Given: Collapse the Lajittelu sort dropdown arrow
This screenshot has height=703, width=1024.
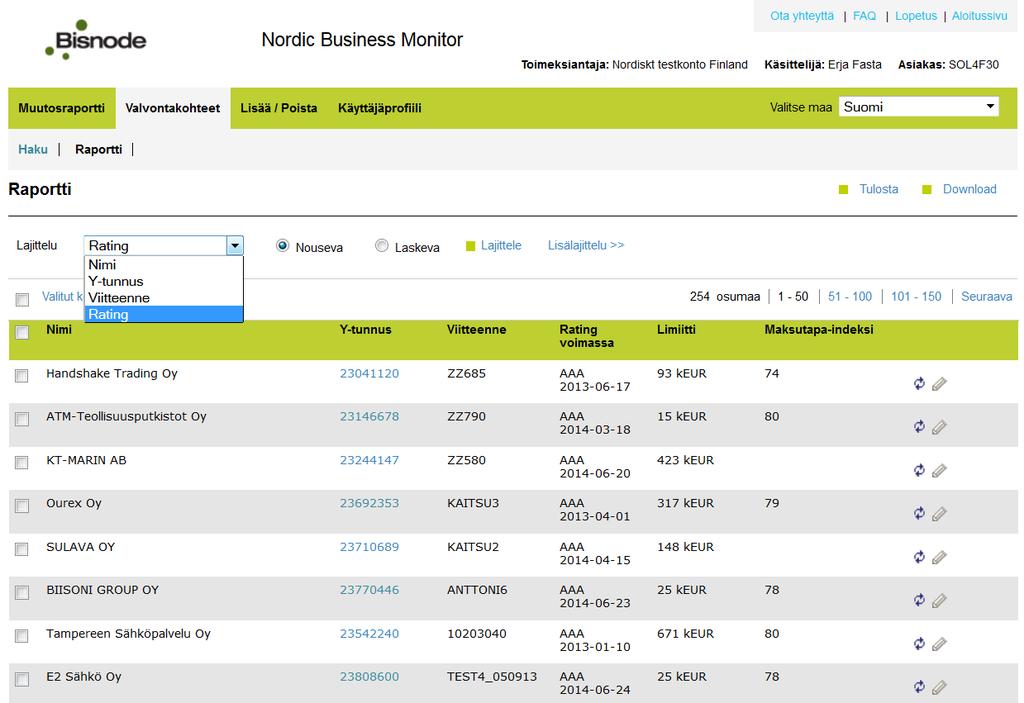Looking at the screenshot, I should click(x=234, y=246).
